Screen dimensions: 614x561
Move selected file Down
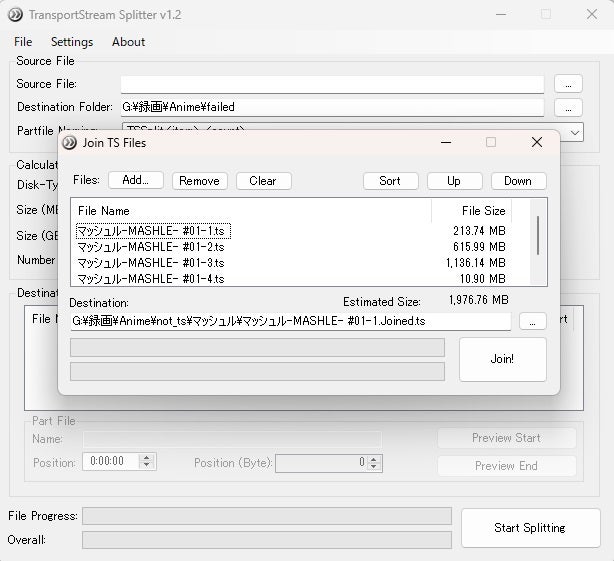coord(518,181)
